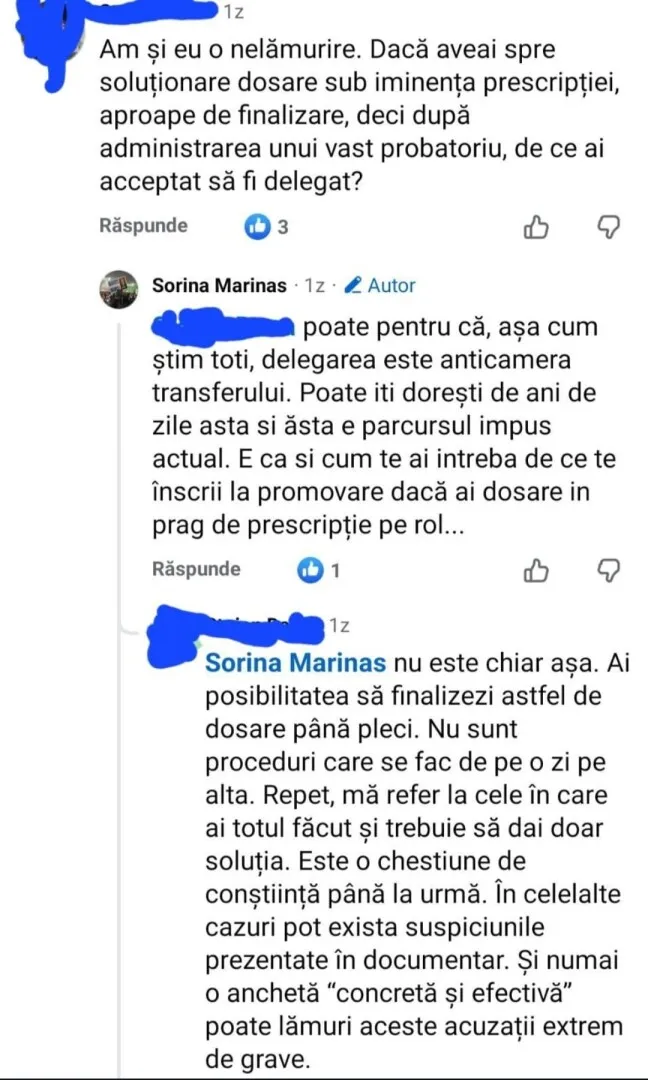The image size is (648, 1080).
Task: Click Răspunde under the first comment
Action: (x=142, y=227)
